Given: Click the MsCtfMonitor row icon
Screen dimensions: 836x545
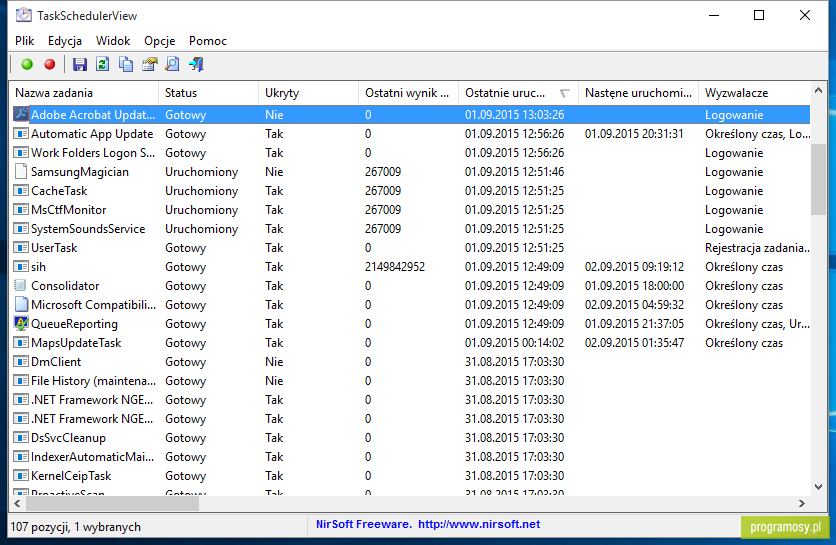Looking at the screenshot, I should (x=21, y=210).
